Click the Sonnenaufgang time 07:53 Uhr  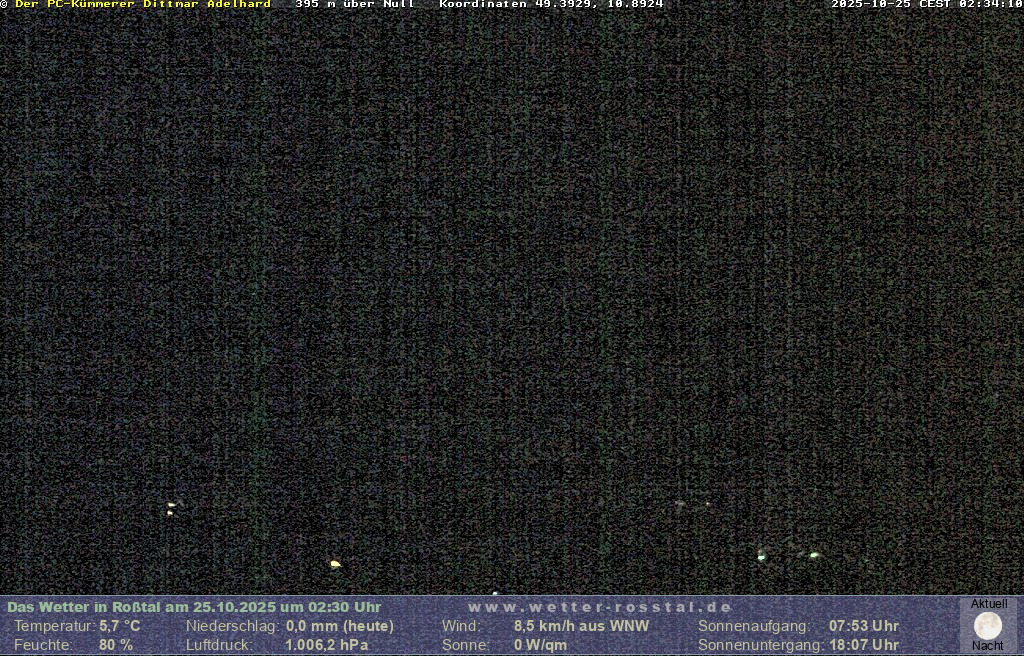point(863,626)
